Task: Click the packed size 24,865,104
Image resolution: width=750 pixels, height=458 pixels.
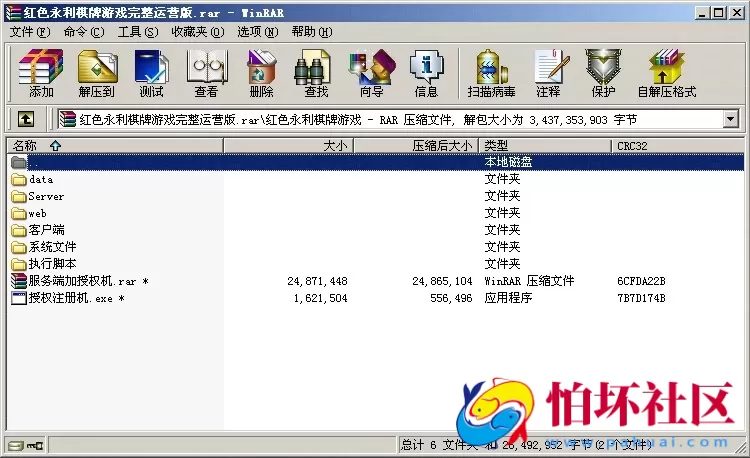Action: (x=442, y=281)
